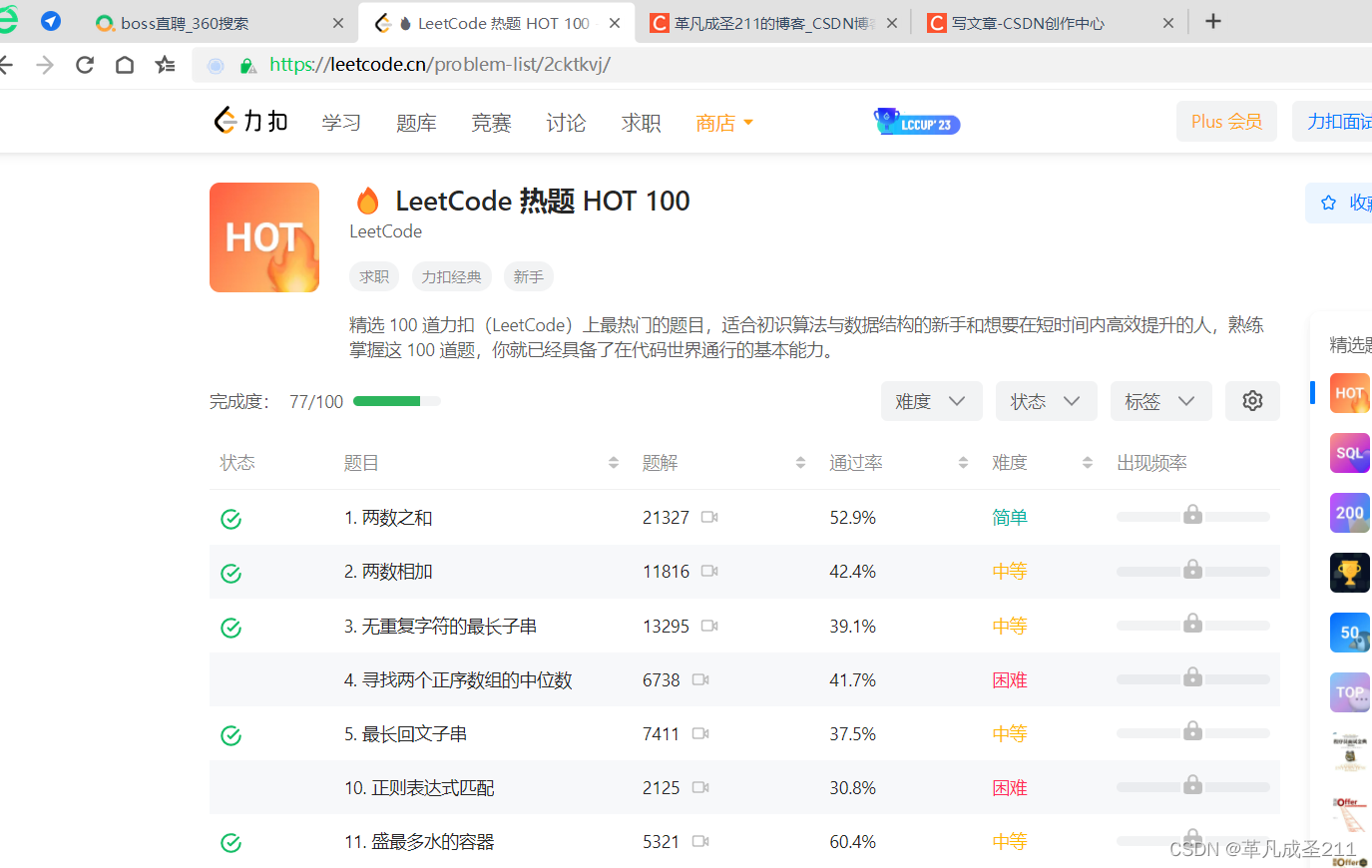Open the 200 list icon in the sidebar
Image resolution: width=1372 pixels, height=868 pixels.
pos(1350,513)
